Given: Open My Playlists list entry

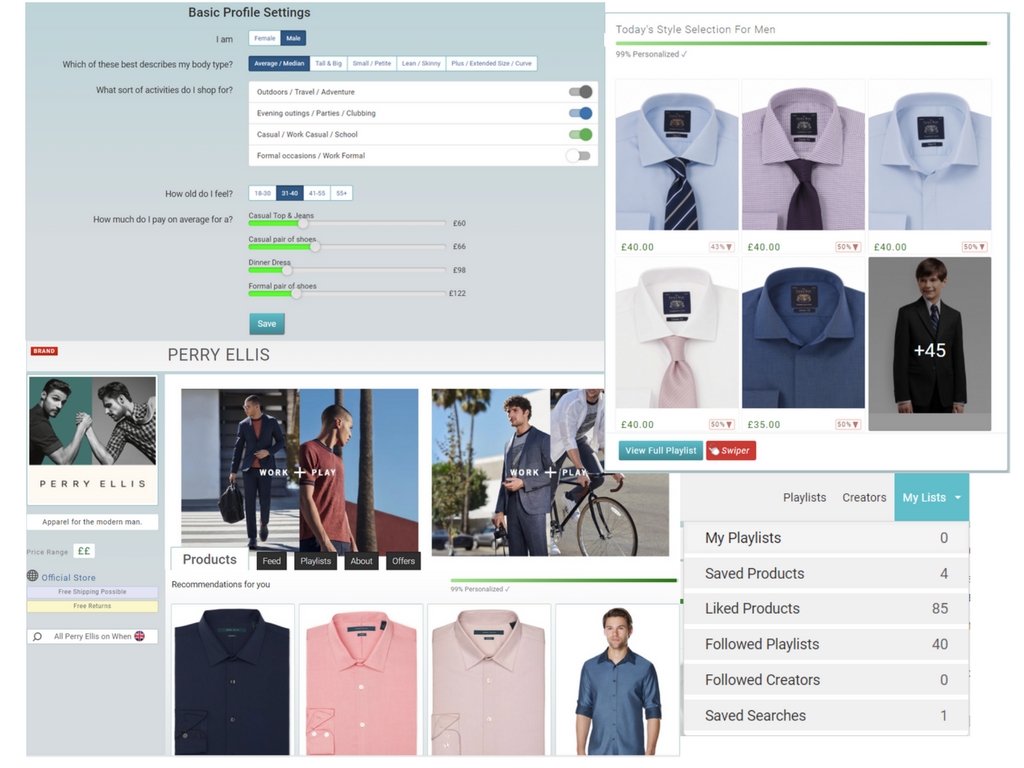Looking at the screenshot, I should click(x=826, y=538).
